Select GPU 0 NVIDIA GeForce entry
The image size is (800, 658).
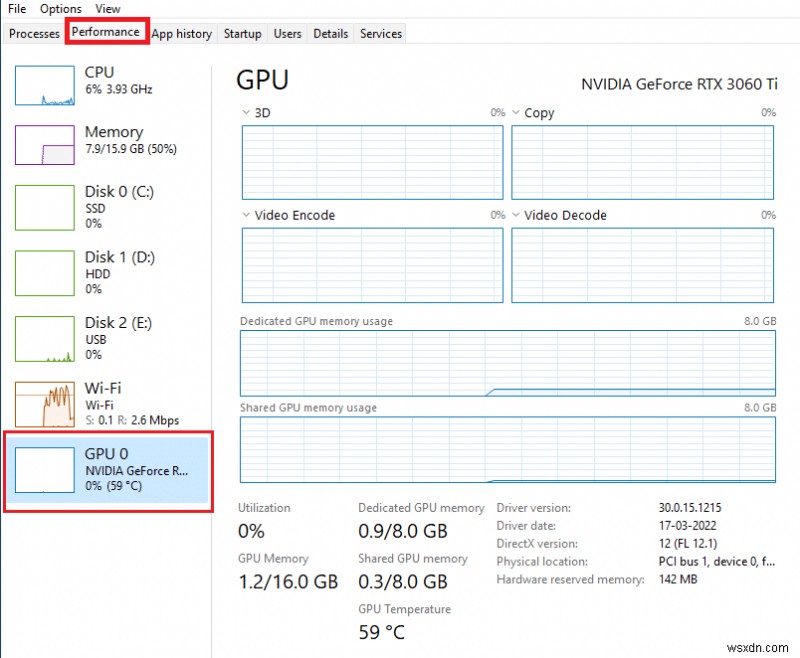(x=108, y=470)
